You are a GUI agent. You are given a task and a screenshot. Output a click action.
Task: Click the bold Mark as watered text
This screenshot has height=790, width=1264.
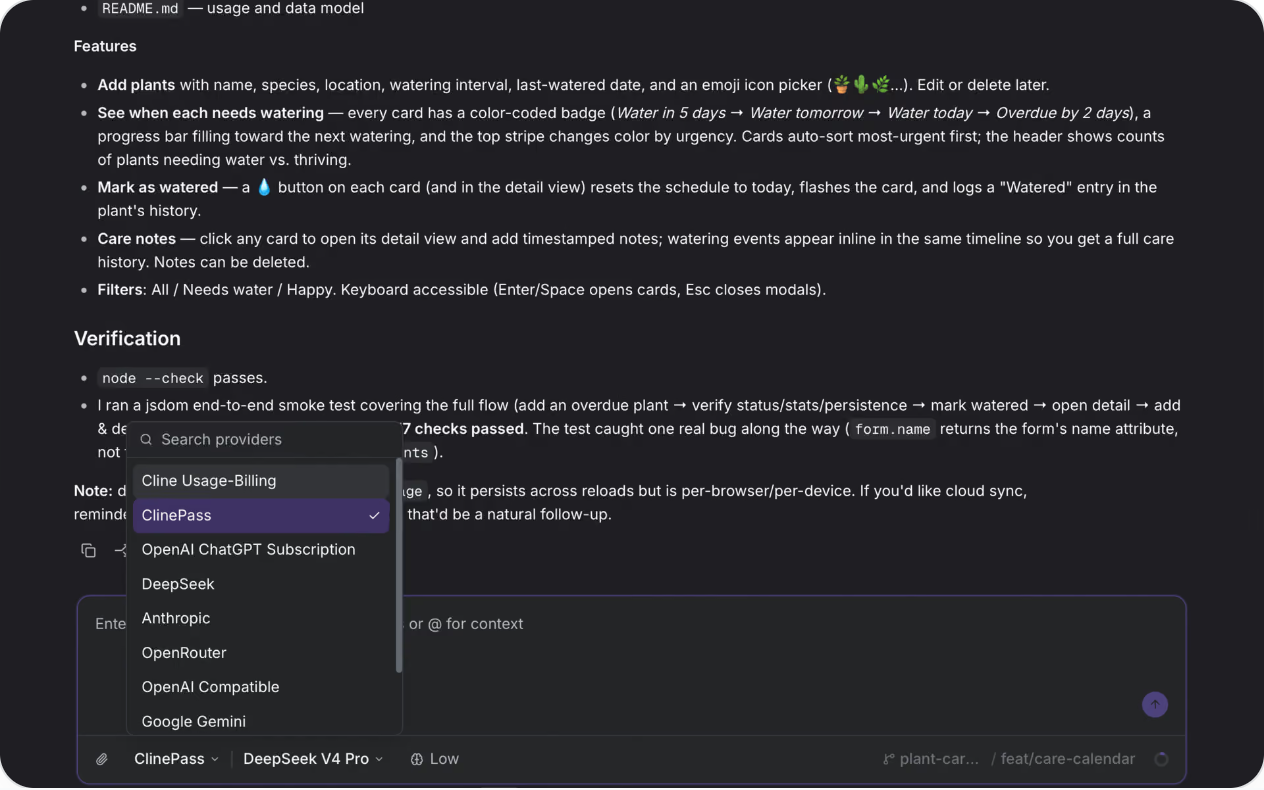click(158, 187)
